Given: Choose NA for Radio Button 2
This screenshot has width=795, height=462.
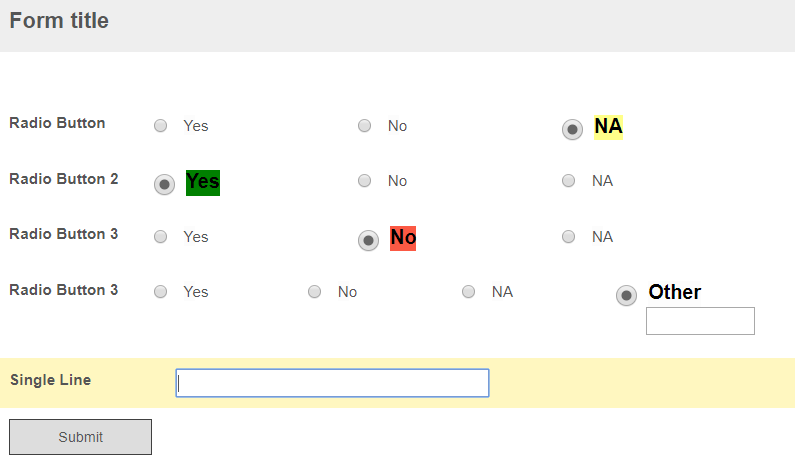Looking at the screenshot, I should coord(569,181).
